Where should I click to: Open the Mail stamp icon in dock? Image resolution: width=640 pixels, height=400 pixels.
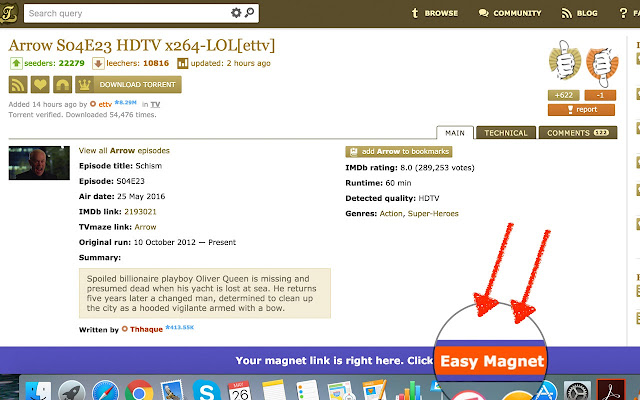pyautogui.click(x=172, y=391)
